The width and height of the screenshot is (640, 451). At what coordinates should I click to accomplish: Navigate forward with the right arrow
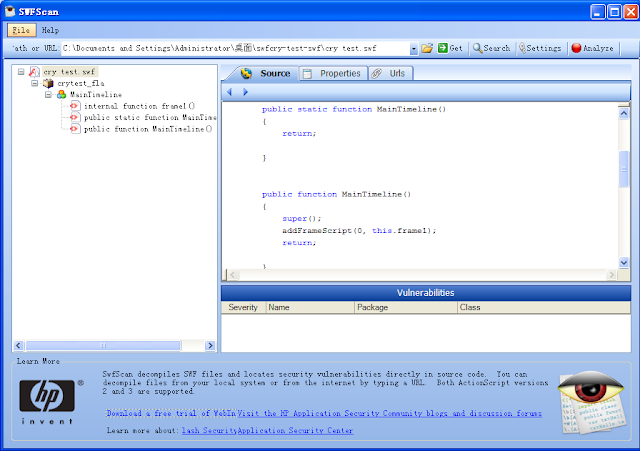[x=245, y=92]
